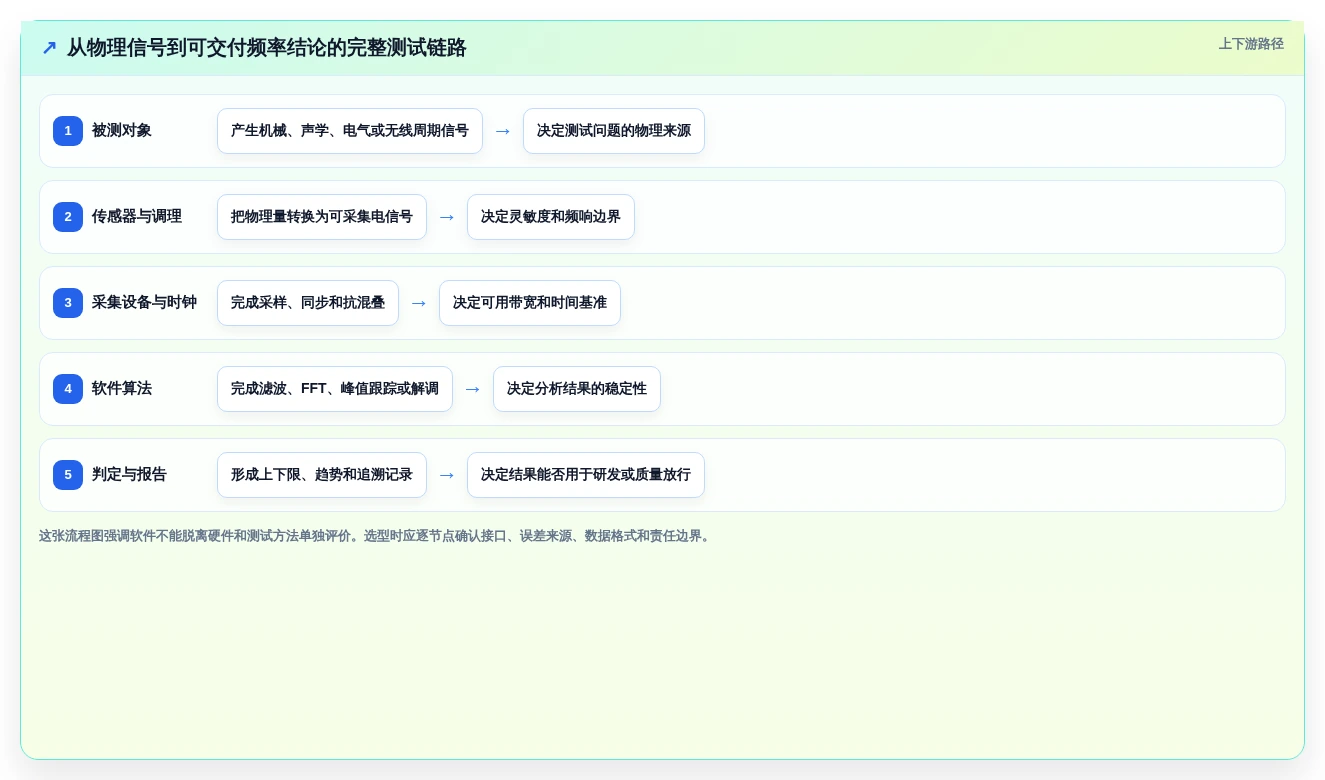Select step number 5 badge

[68, 475]
